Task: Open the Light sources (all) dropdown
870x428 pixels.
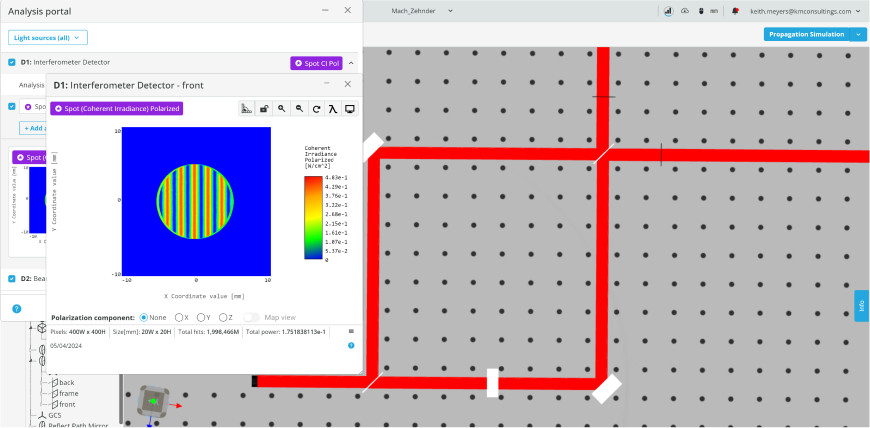Action: click(48, 38)
